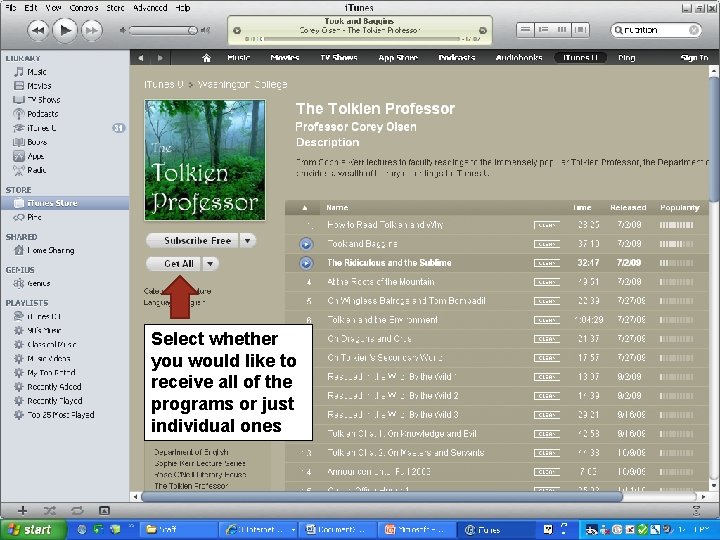
Task: Switch to Cover Flow view button
Action: 580,30
